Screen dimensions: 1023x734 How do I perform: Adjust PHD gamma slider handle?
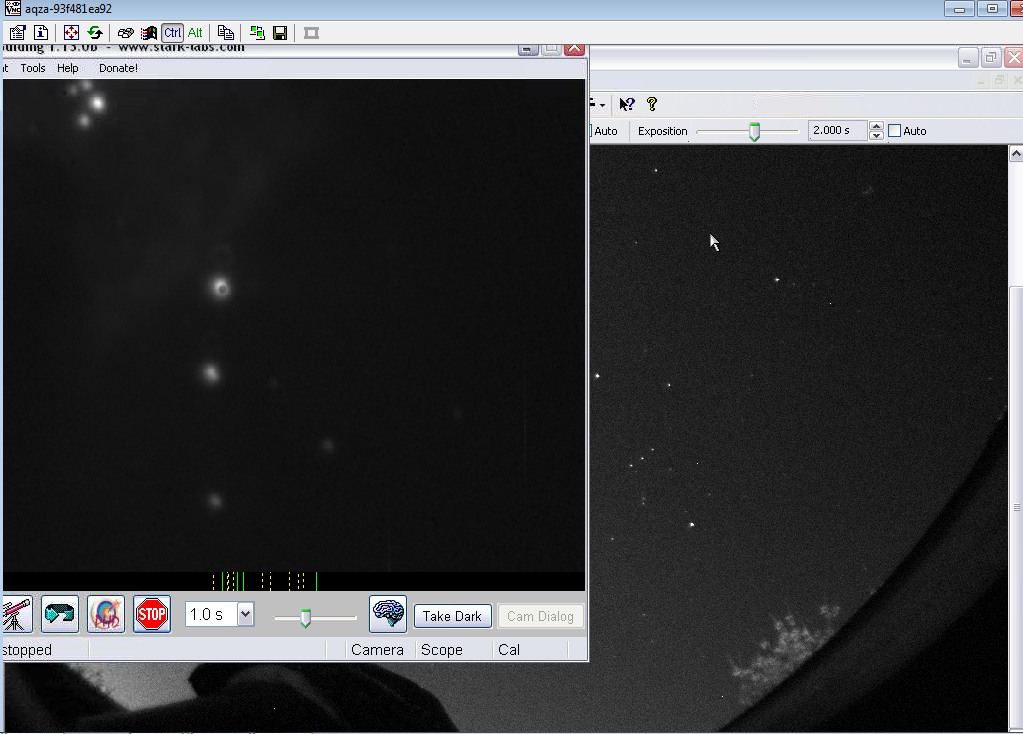click(305, 618)
